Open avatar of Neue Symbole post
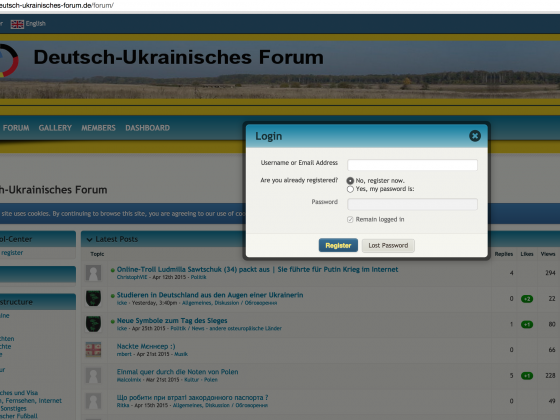Viewport: 560px width, 420px height. tap(93, 324)
